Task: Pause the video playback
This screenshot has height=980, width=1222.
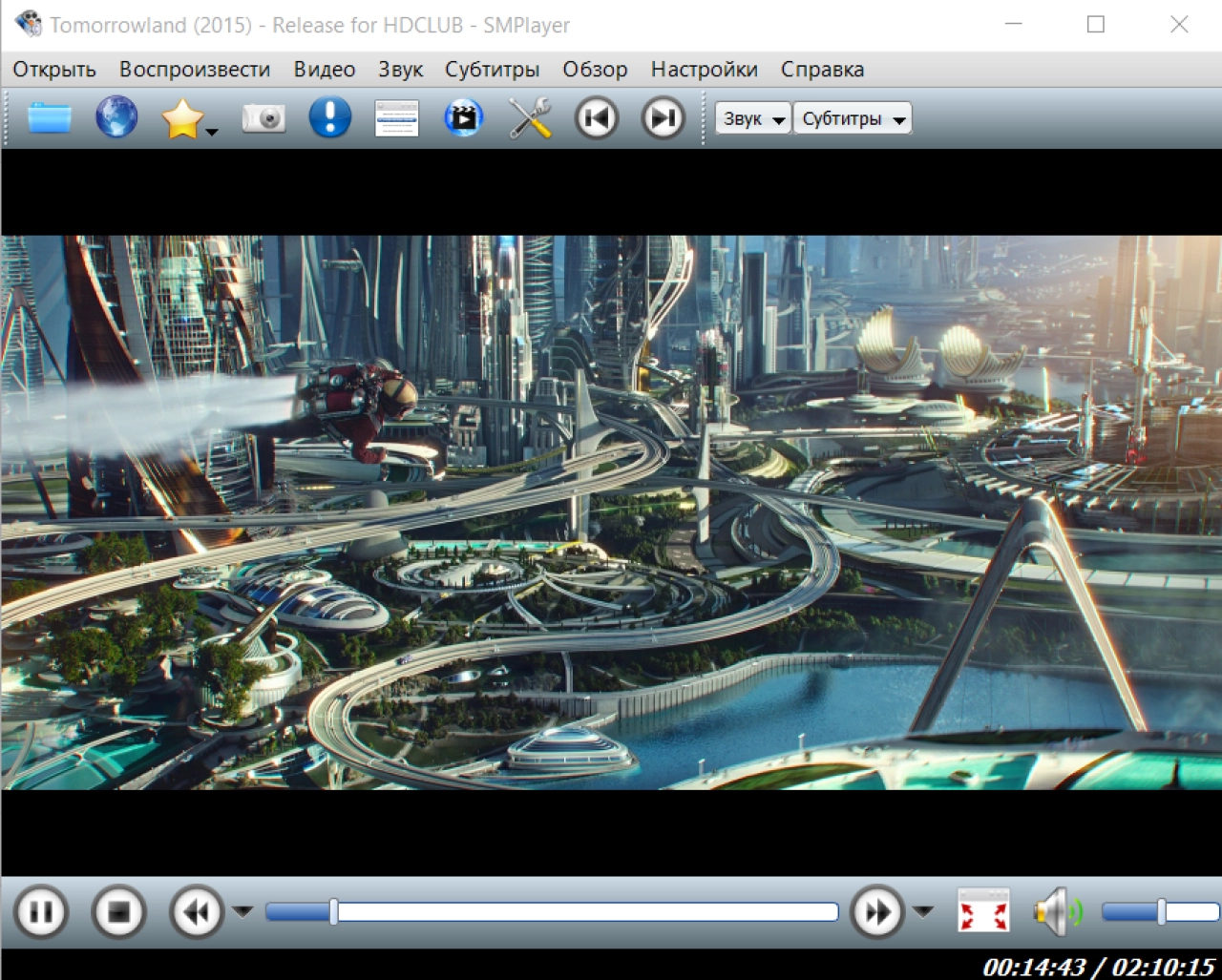Action: click(41, 913)
